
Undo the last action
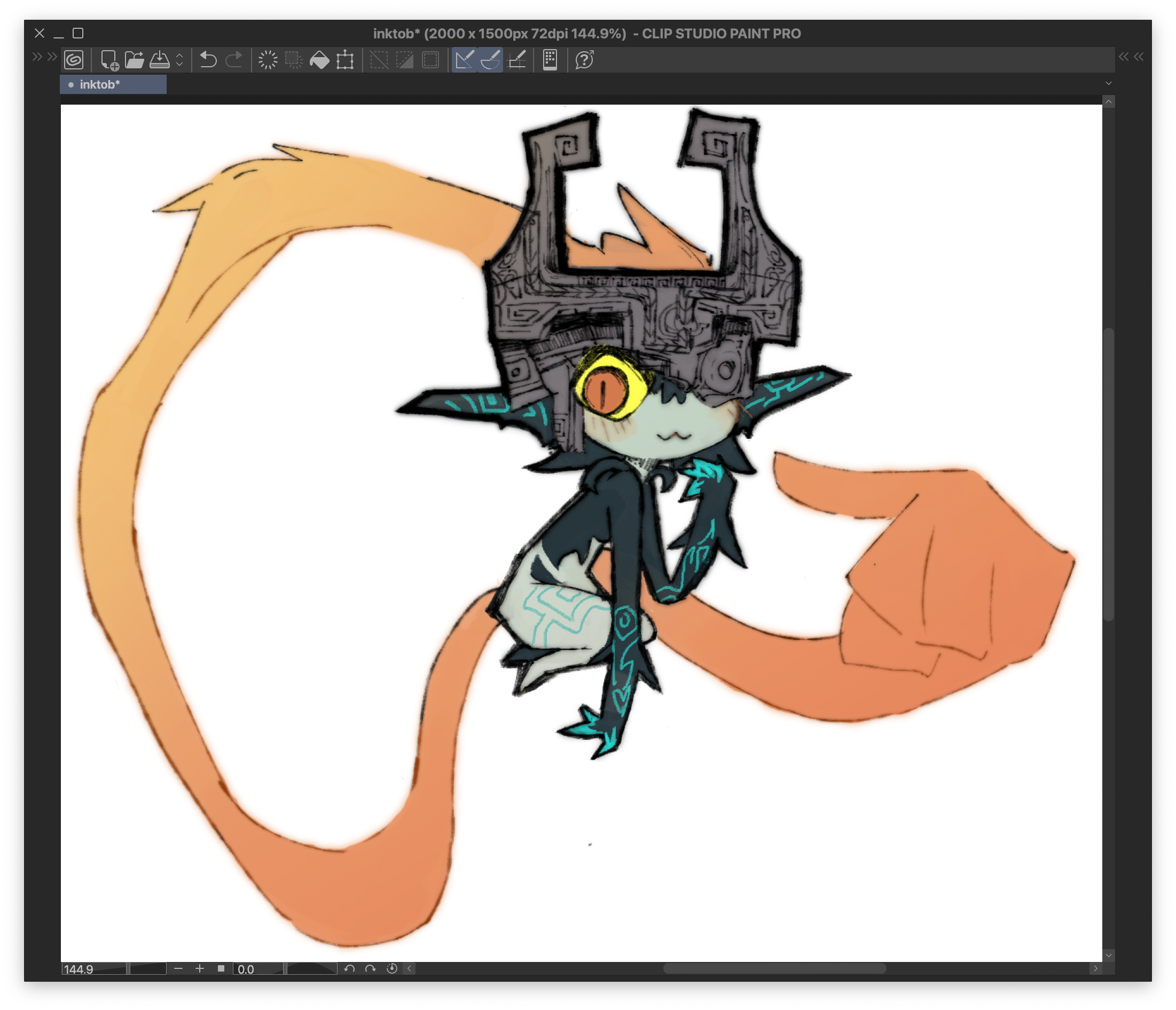(x=208, y=60)
